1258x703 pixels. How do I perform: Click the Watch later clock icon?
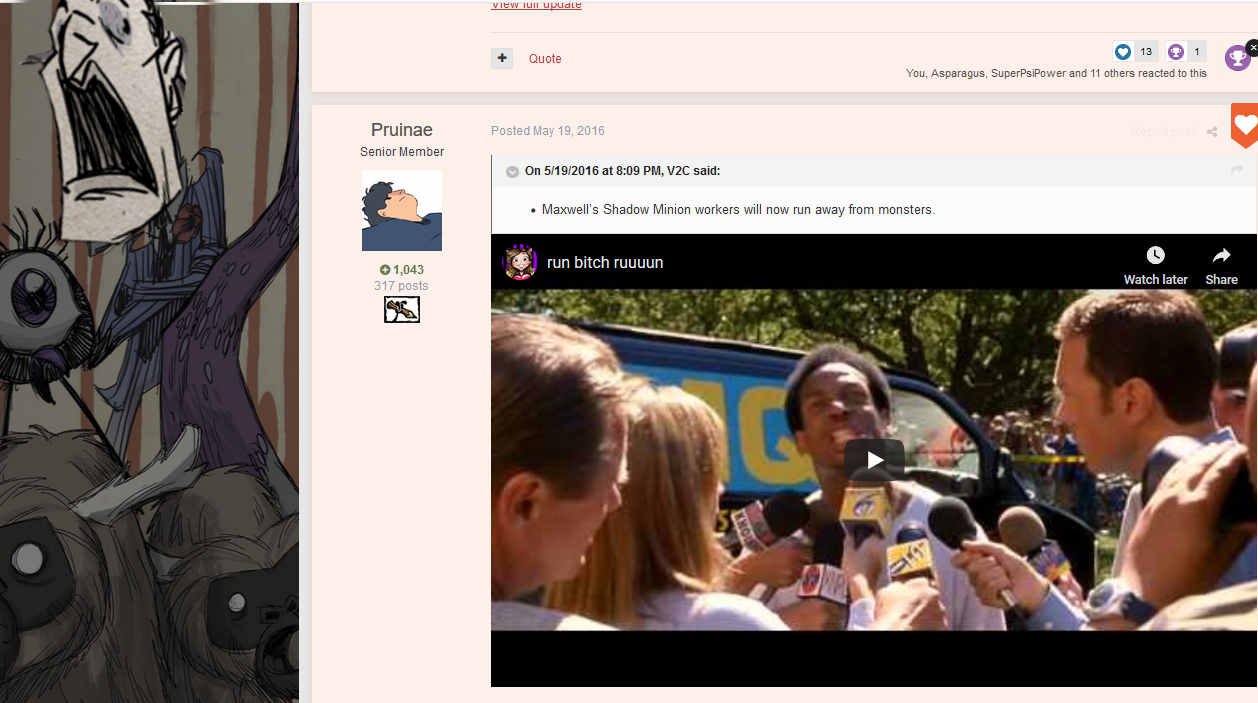pos(1155,256)
